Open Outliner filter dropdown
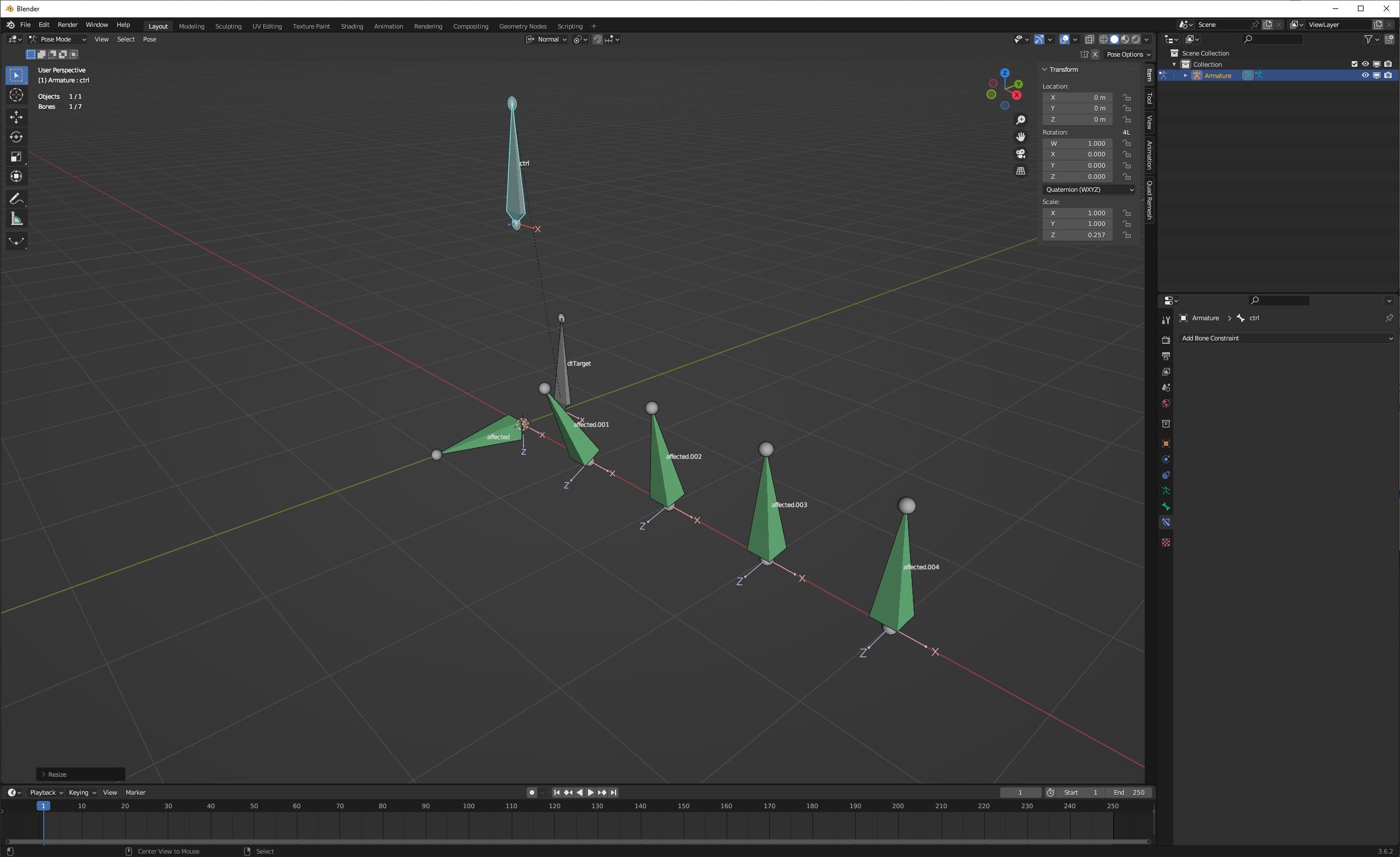 click(x=1371, y=39)
